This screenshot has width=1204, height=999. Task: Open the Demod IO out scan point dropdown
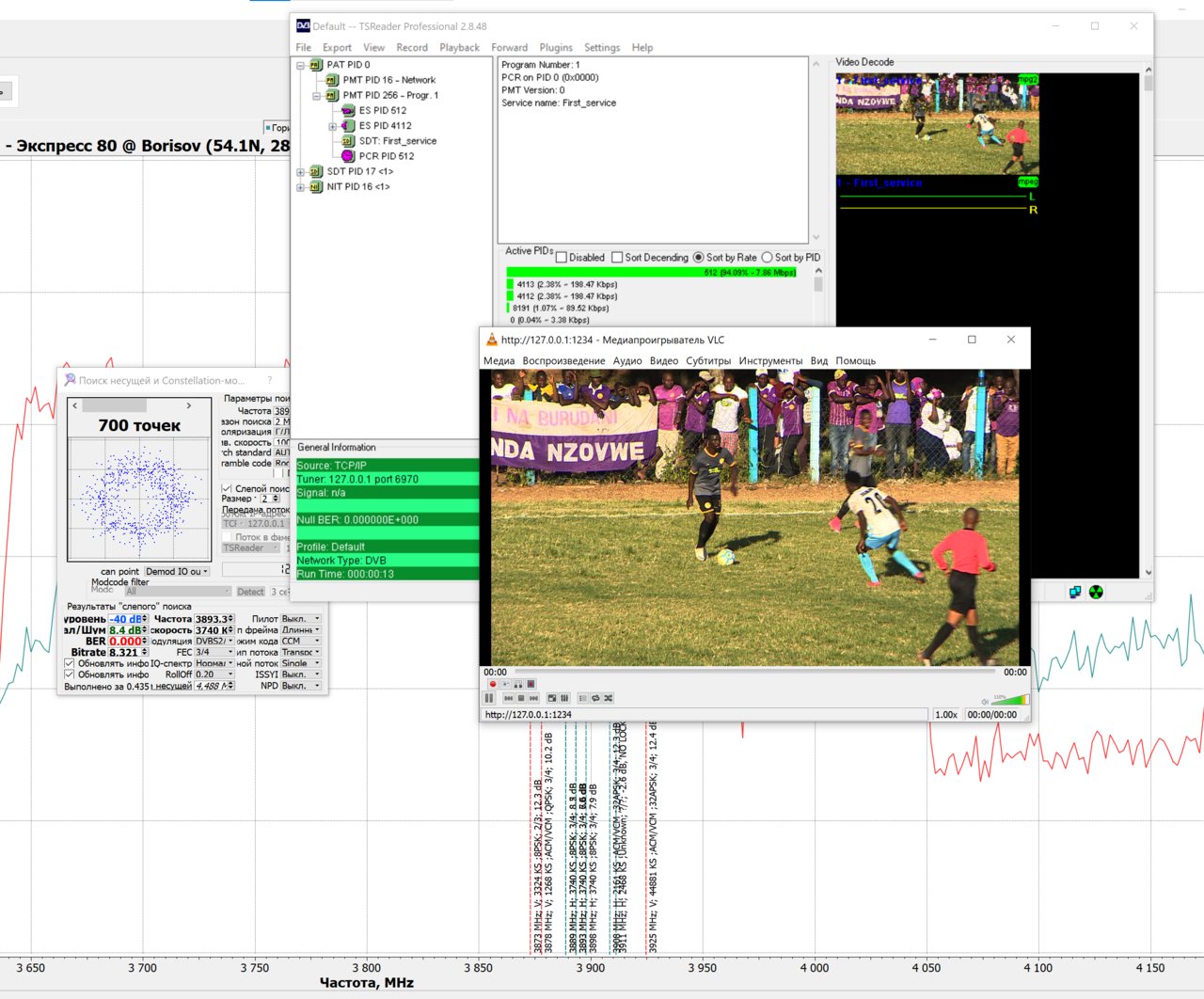[x=177, y=571]
